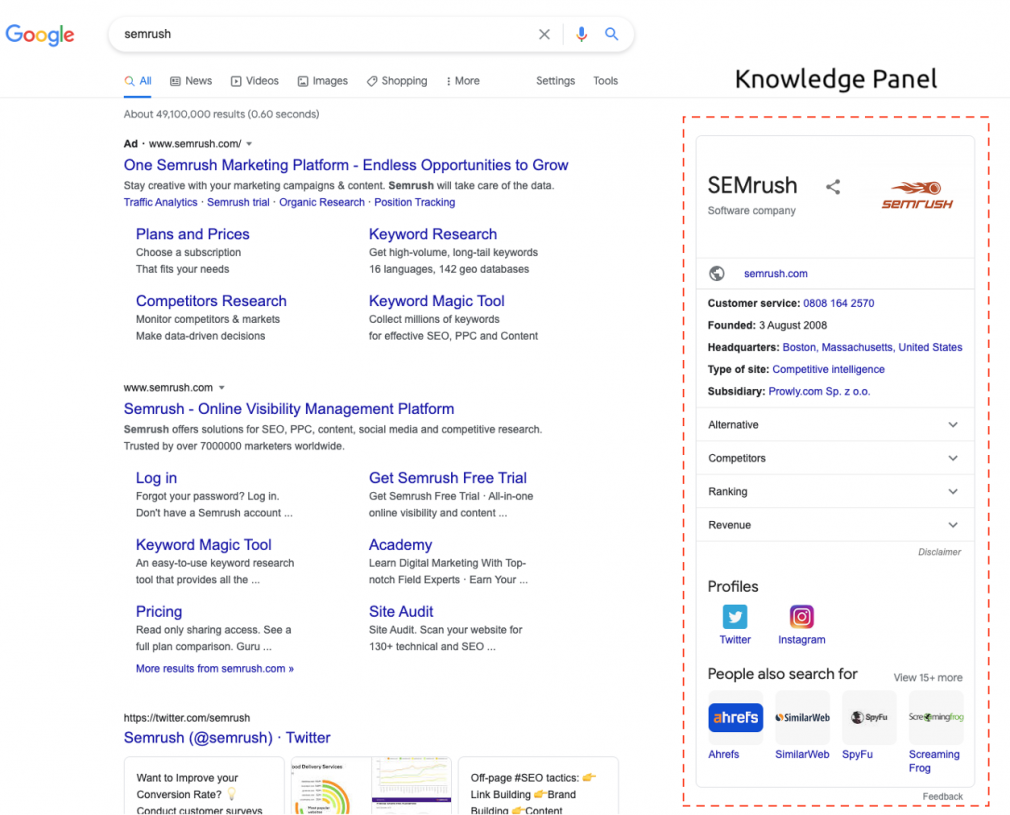Open tweet card about Off-page #SEO tactics
This screenshot has width=1010, height=815.
click(x=538, y=786)
